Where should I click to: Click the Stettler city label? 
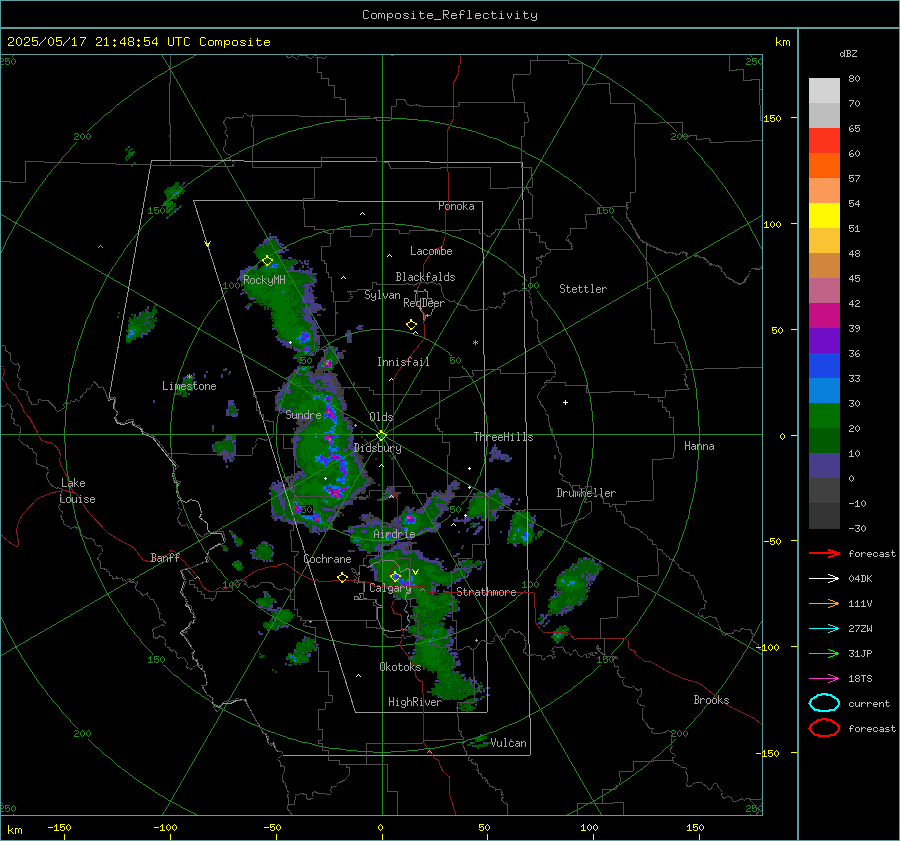pyautogui.click(x=583, y=289)
